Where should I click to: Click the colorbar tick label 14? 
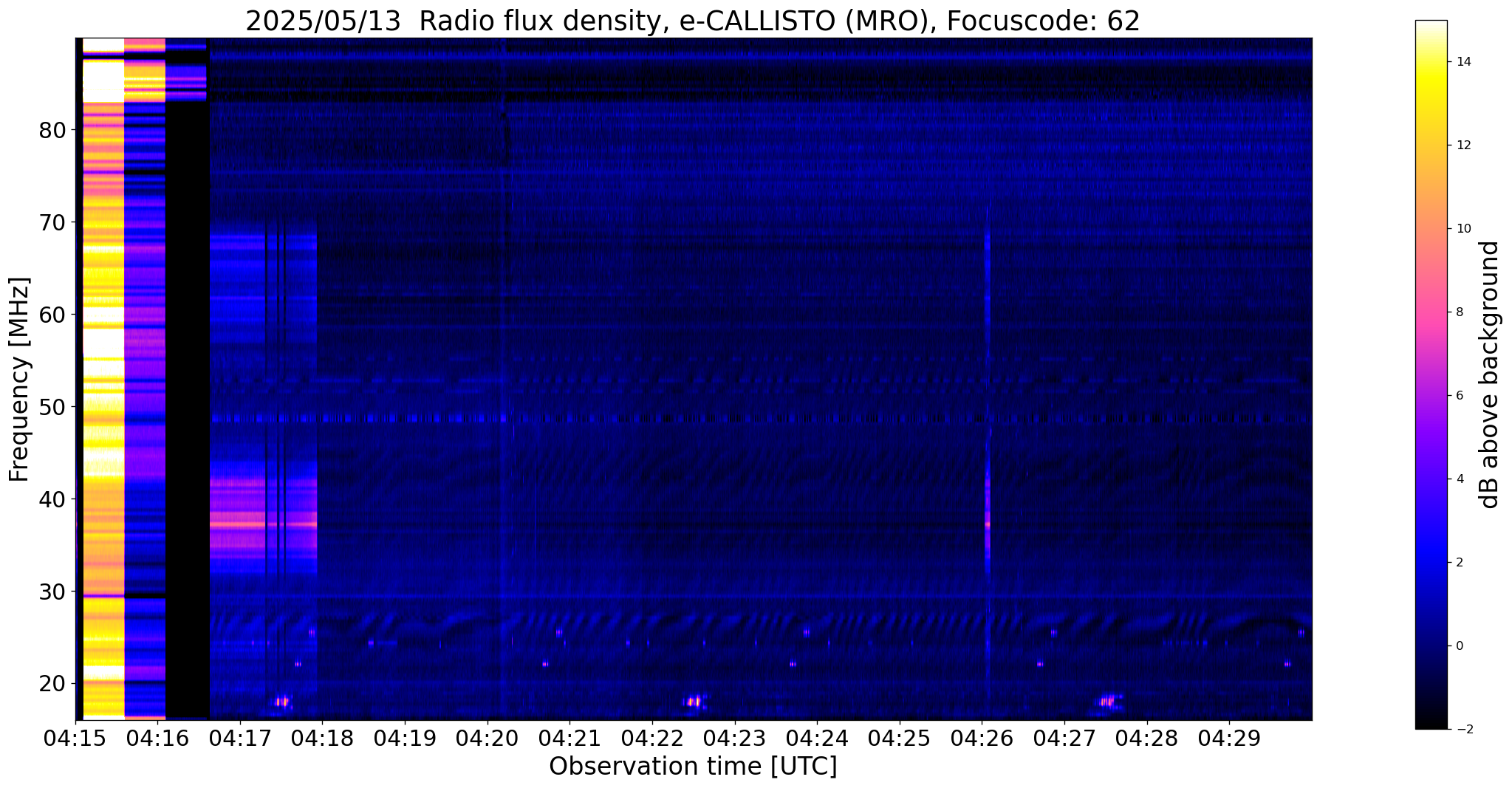[1463, 62]
